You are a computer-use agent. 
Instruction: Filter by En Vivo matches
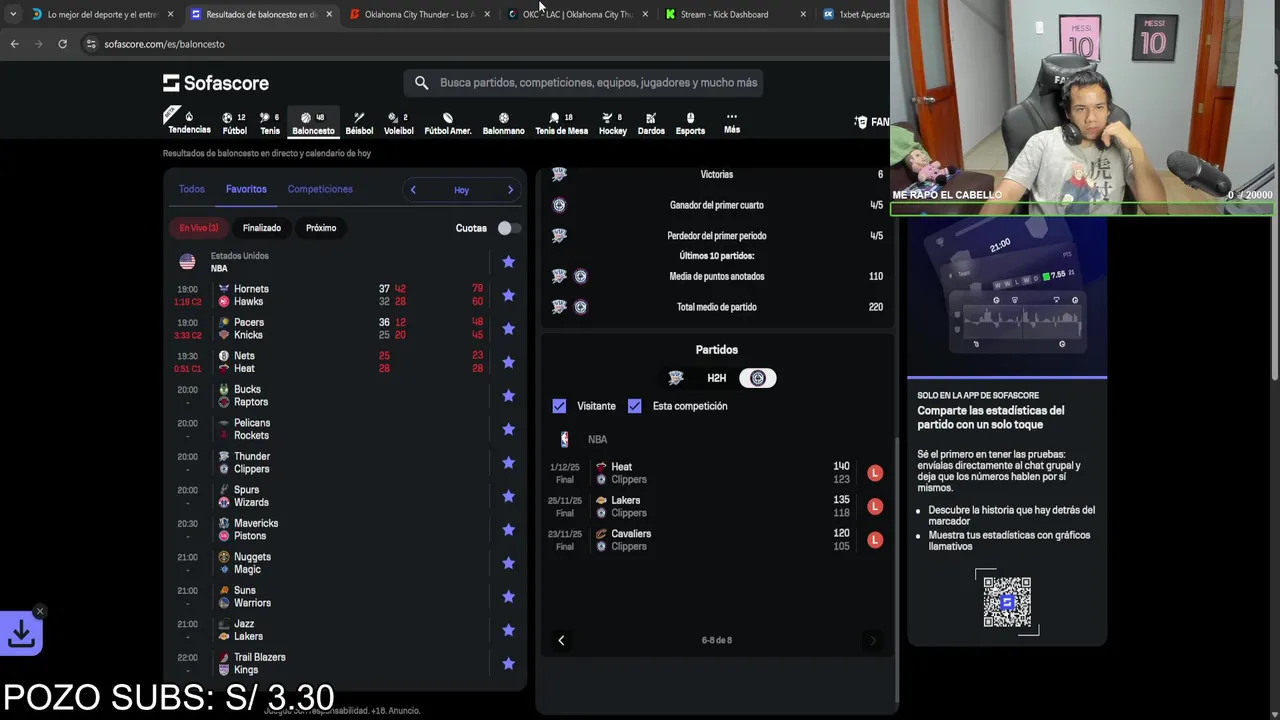[x=198, y=228]
